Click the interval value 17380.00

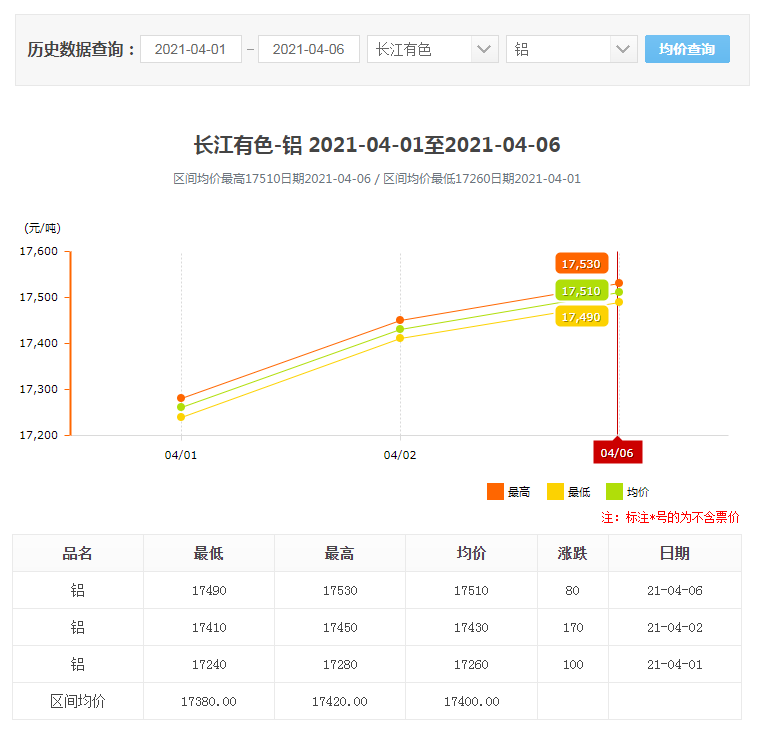pos(209,702)
